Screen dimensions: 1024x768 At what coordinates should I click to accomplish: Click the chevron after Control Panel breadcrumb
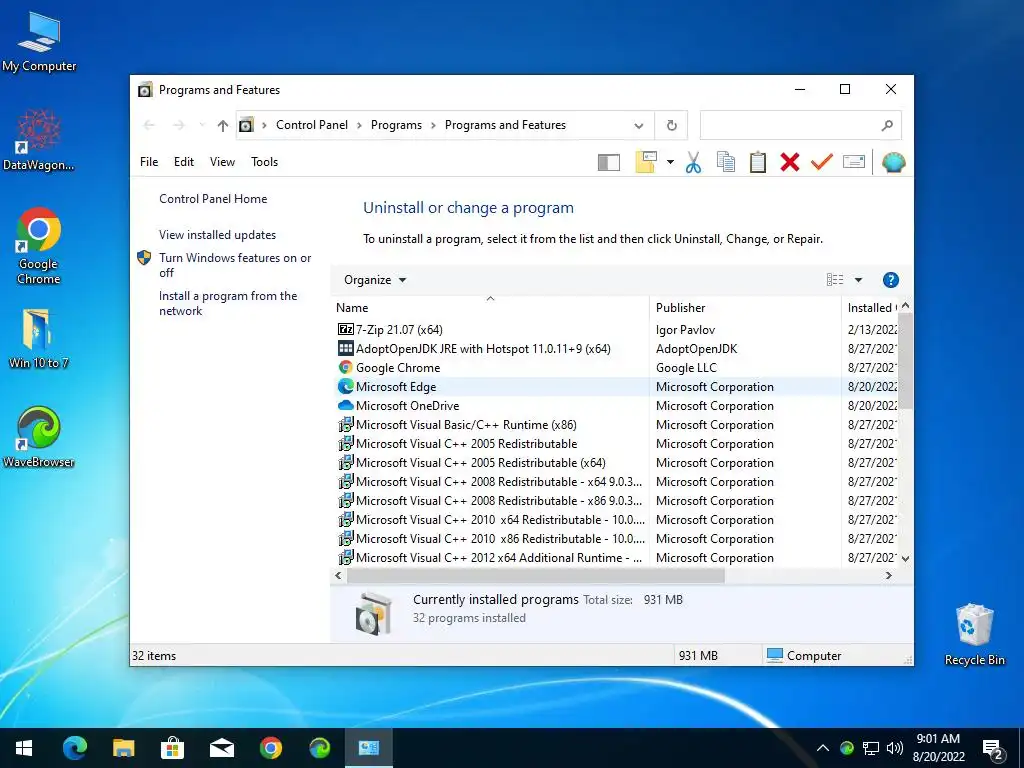tap(359, 125)
